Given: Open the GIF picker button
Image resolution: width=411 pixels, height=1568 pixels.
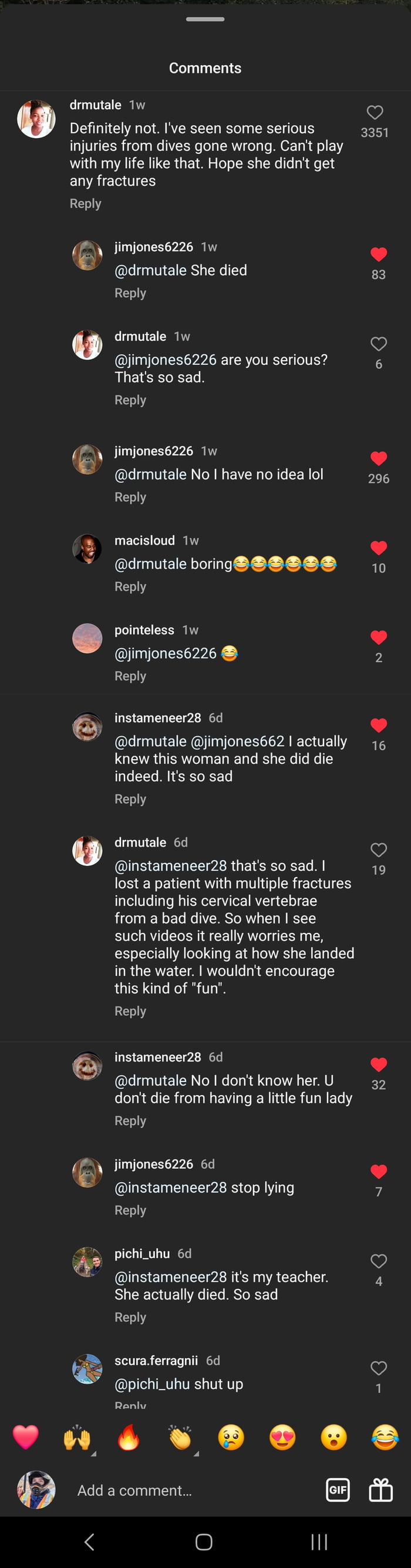Looking at the screenshot, I should pos(338,1489).
